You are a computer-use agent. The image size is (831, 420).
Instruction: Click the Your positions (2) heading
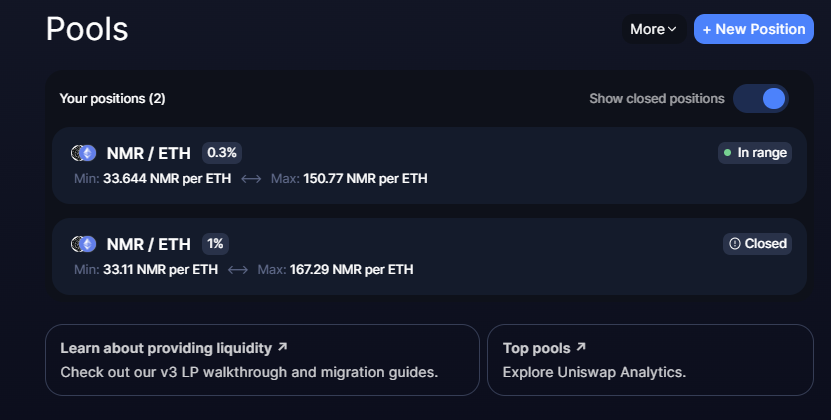(x=112, y=99)
